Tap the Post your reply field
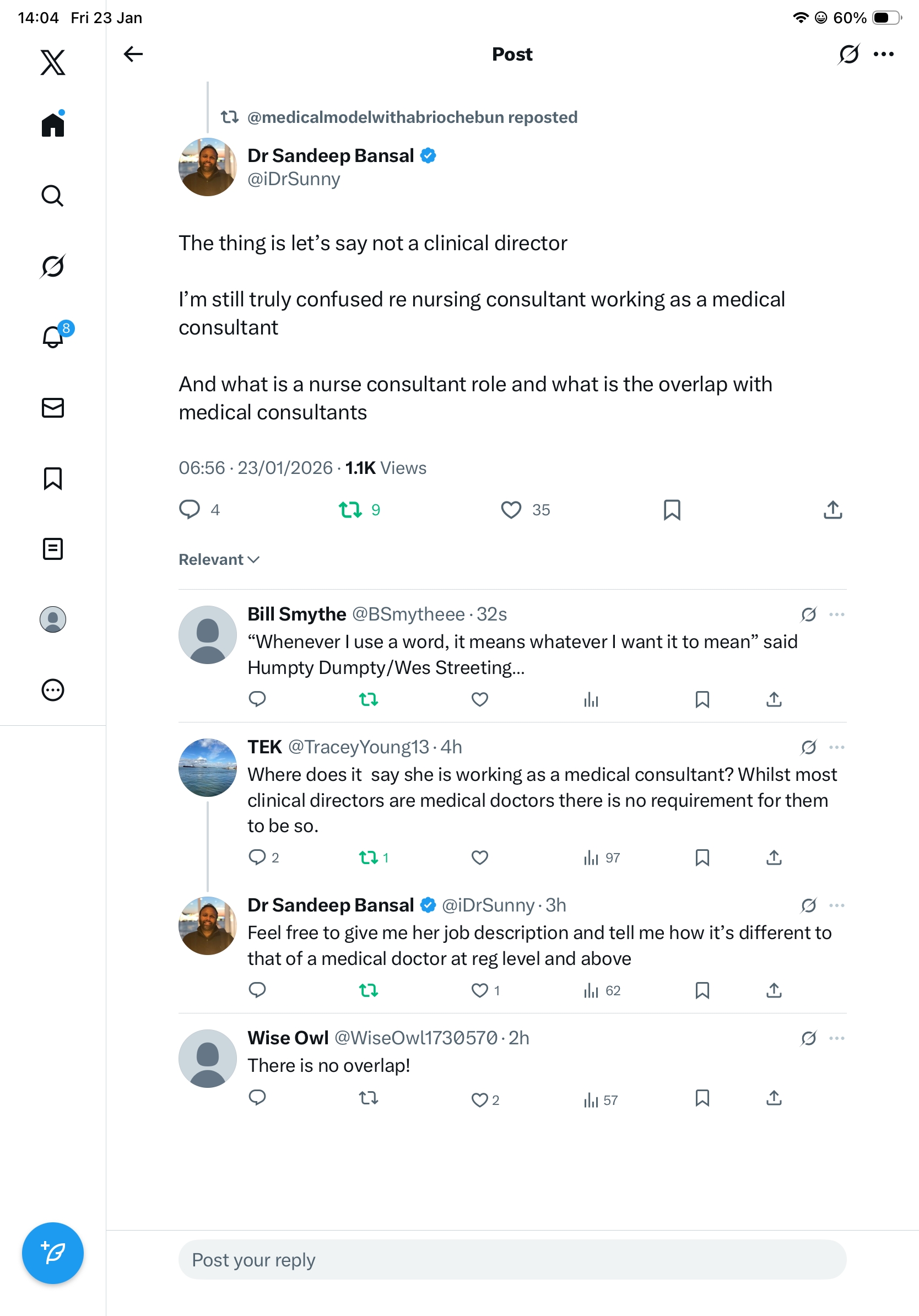This screenshot has width=919, height=1316. coord(512,1259)
